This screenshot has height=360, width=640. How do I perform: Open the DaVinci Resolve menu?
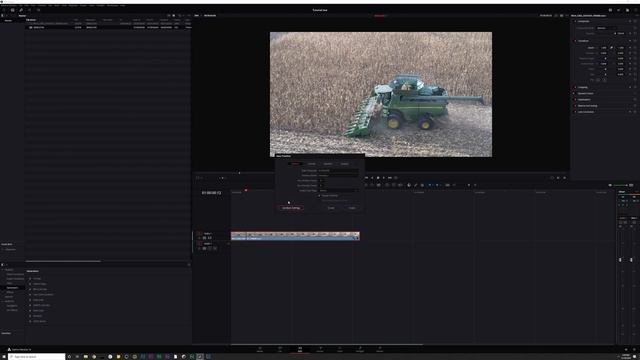click(8, 6)
